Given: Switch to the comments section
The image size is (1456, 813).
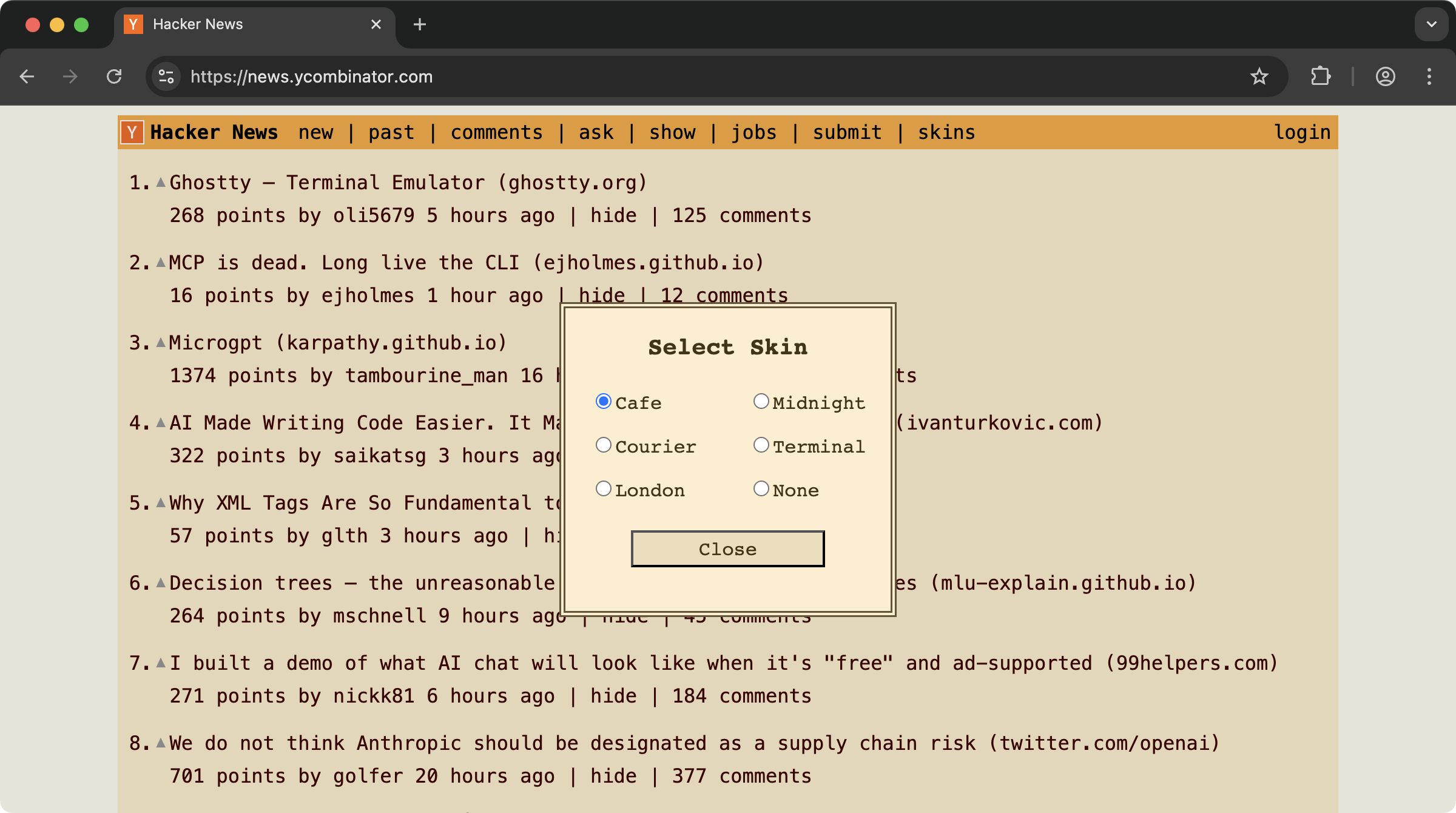Looking at the screenshot, I should tap(496, 132).
